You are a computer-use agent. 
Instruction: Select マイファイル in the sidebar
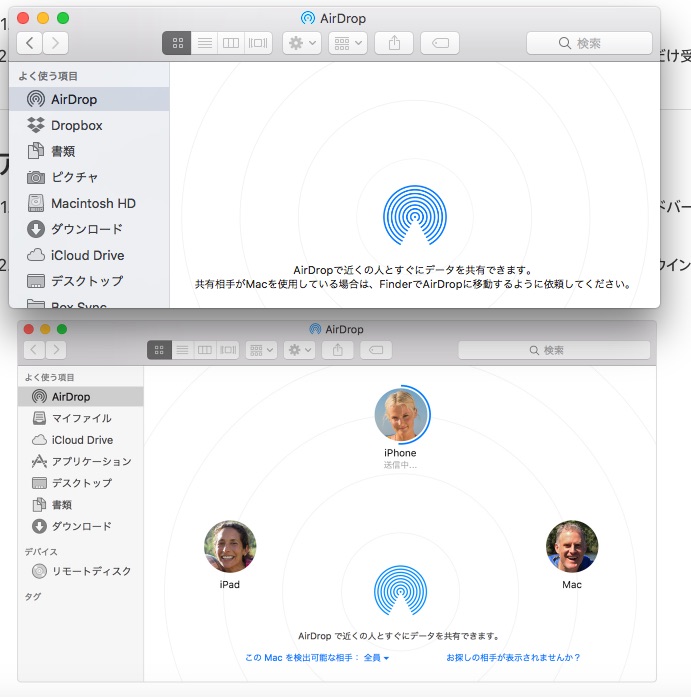pos(81,418)
